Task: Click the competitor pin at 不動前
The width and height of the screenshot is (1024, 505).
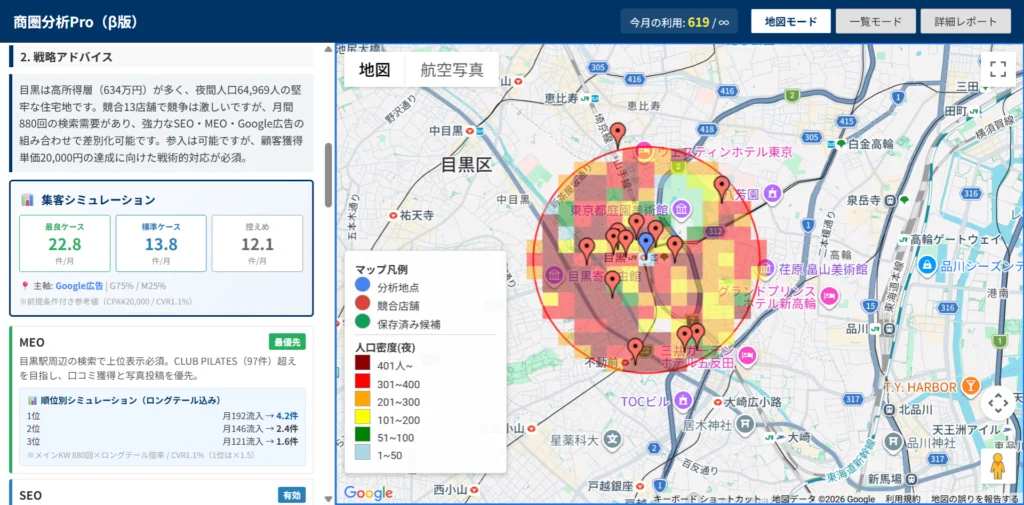Action: click(x=635, y=351)
